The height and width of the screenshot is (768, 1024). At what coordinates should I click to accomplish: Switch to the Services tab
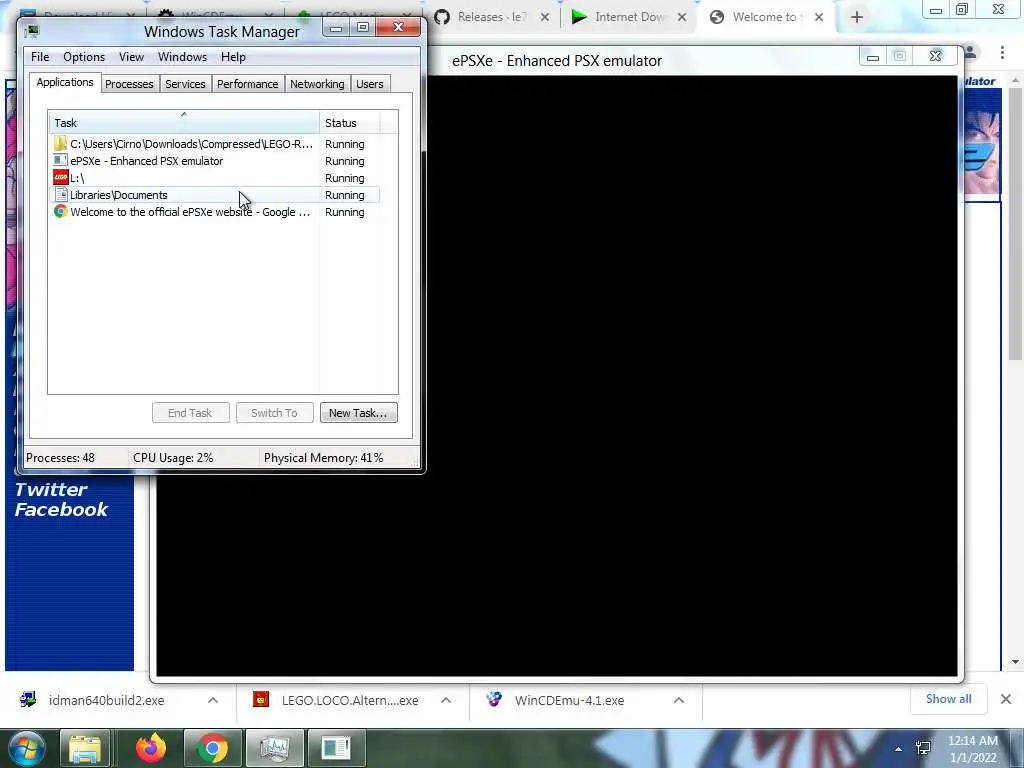pyautogui.click(x=185, y=84)
